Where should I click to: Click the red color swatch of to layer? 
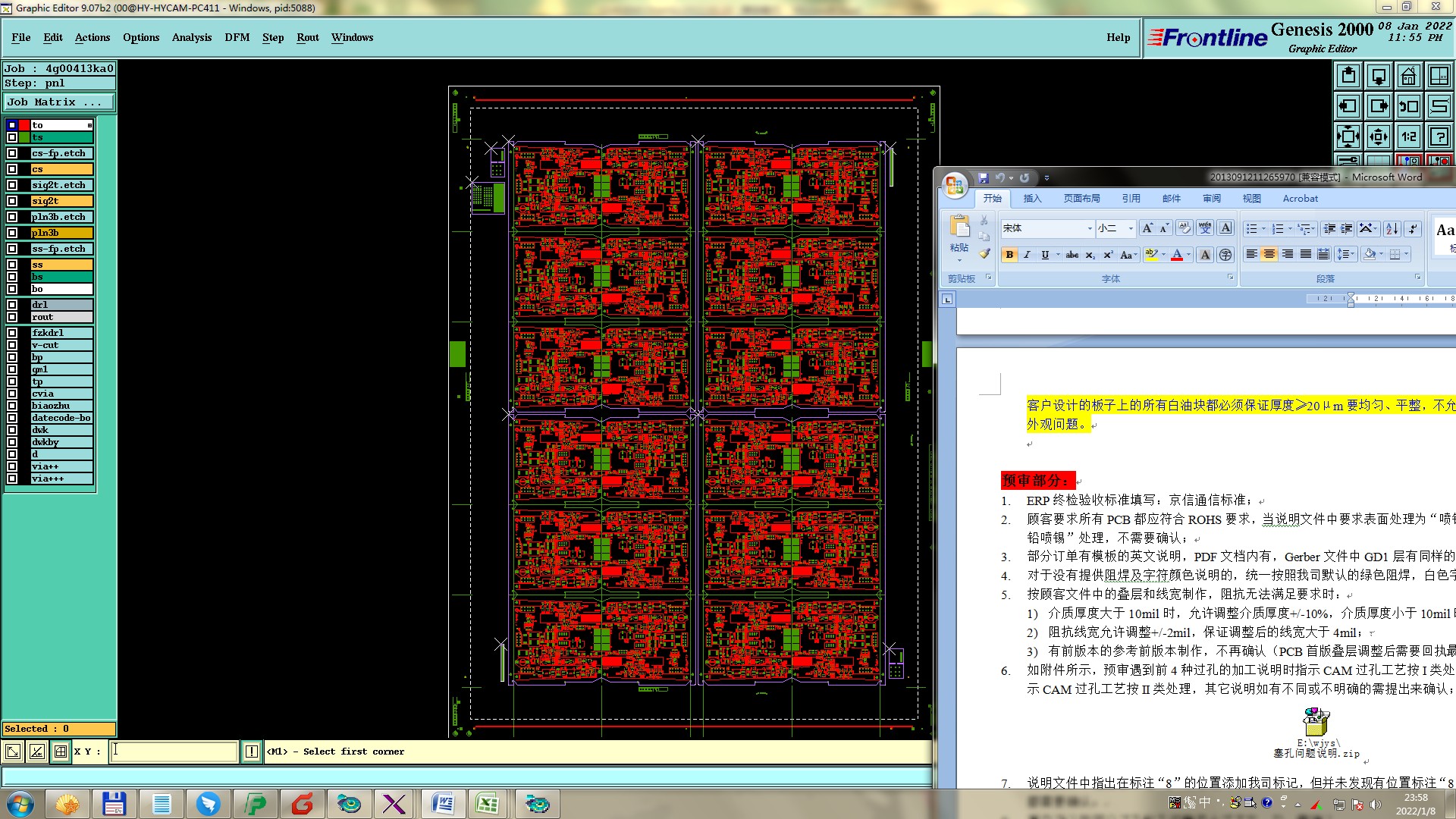pos(24,125)
